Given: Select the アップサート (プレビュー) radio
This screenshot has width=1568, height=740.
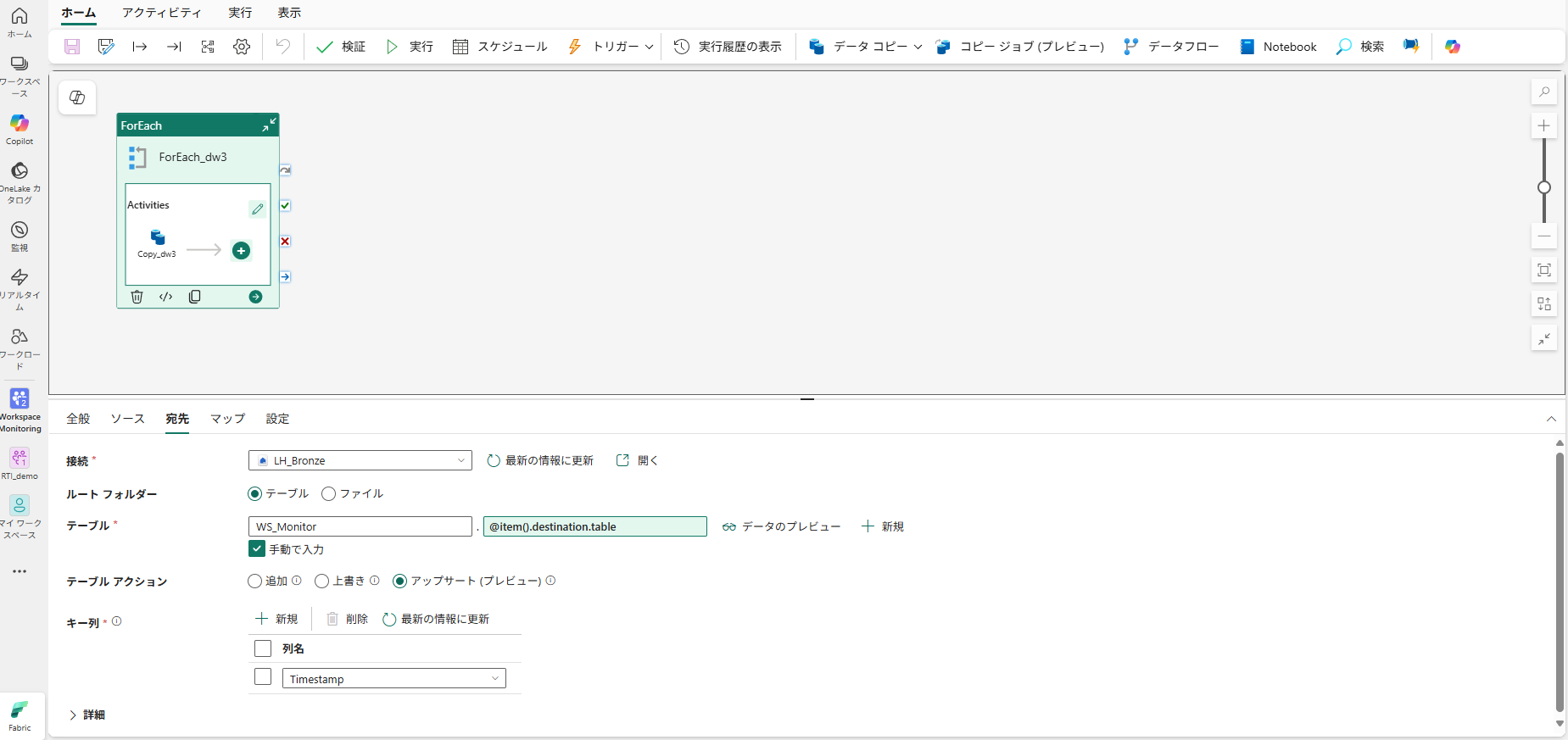Looking at the screenshot, I should [399, 581].
